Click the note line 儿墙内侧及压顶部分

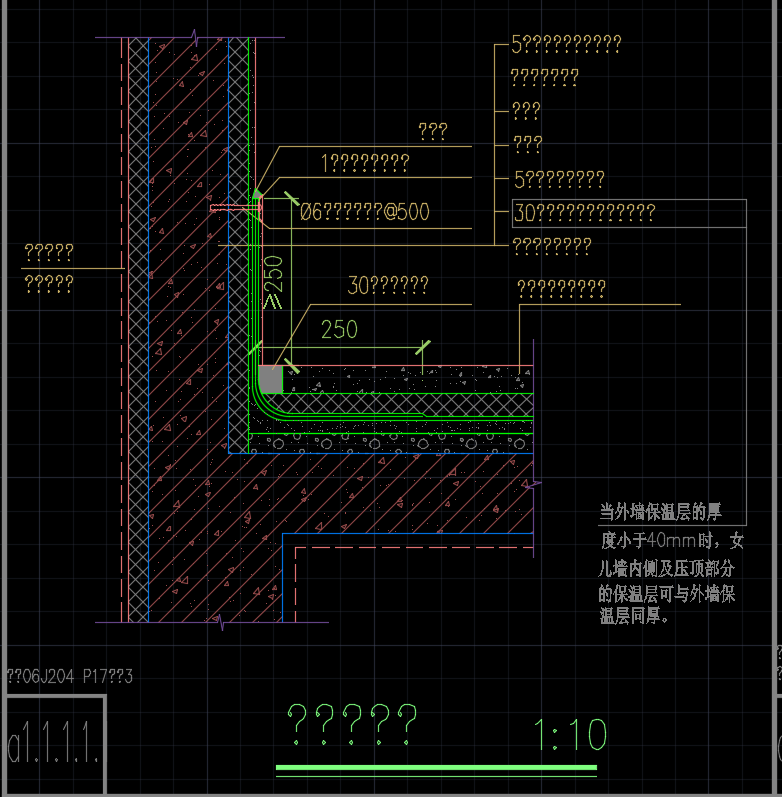click(667, 568)
